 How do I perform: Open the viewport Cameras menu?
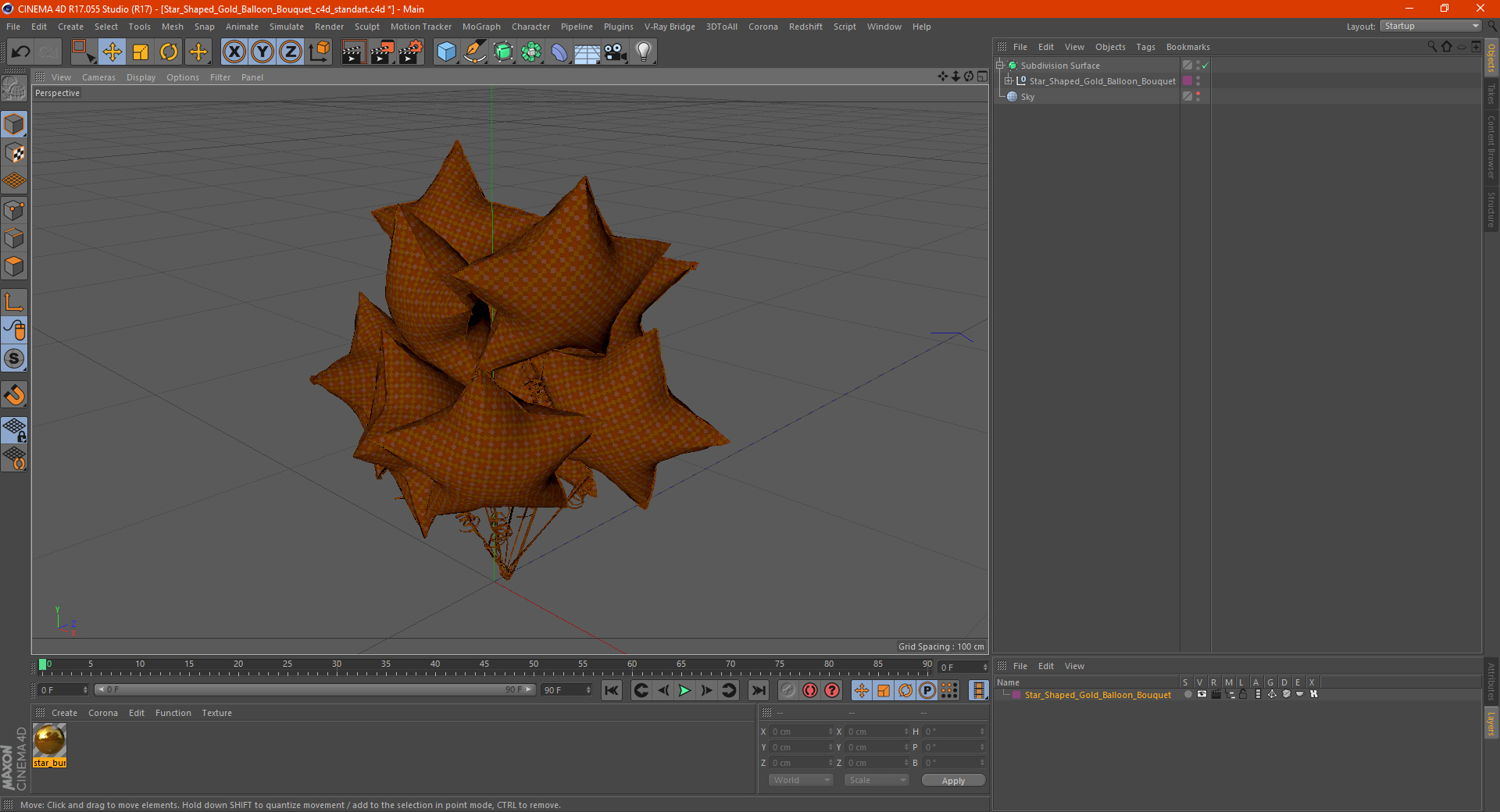coord(98,77)
